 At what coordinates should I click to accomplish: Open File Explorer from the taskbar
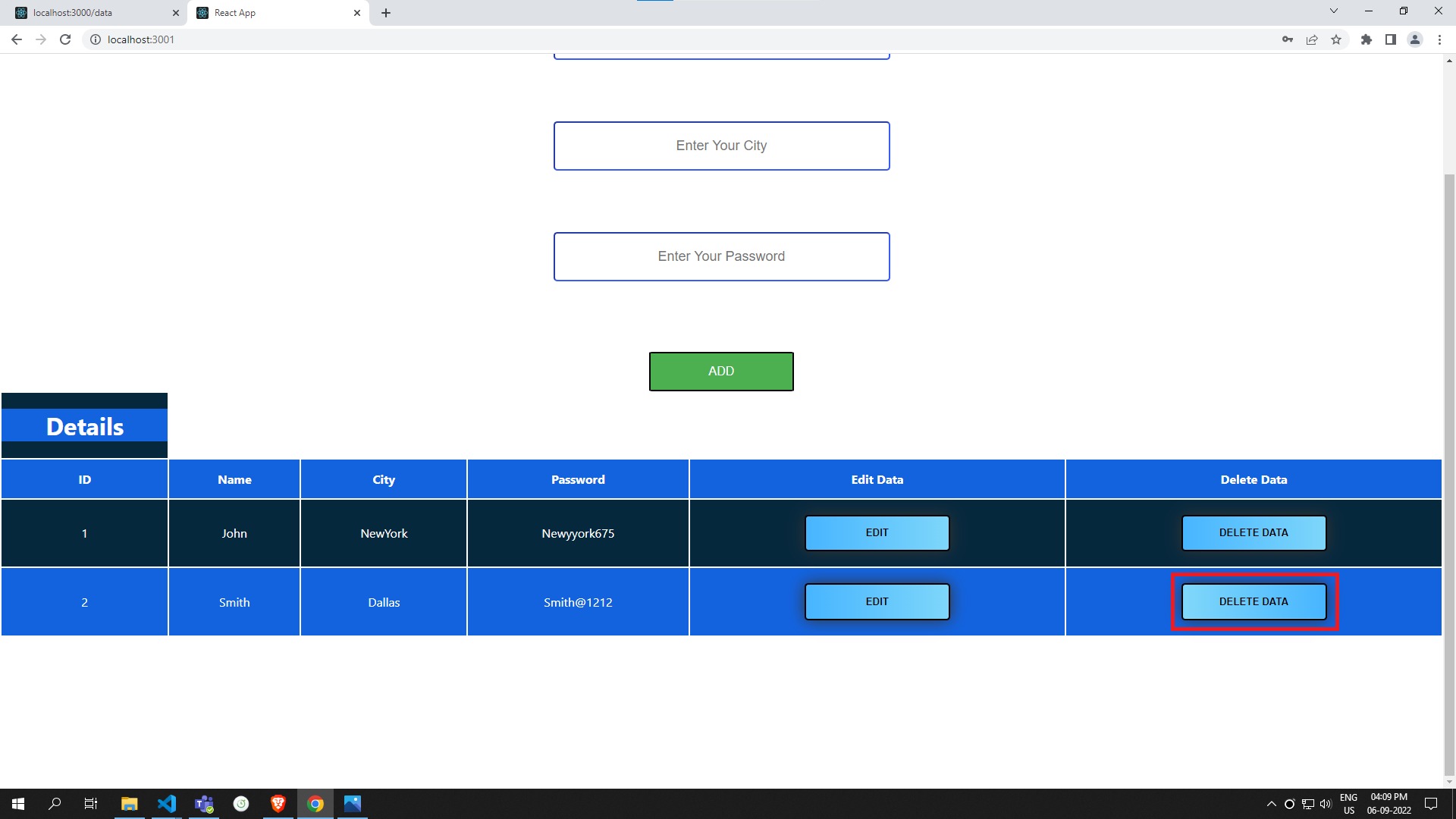[129, 803]
